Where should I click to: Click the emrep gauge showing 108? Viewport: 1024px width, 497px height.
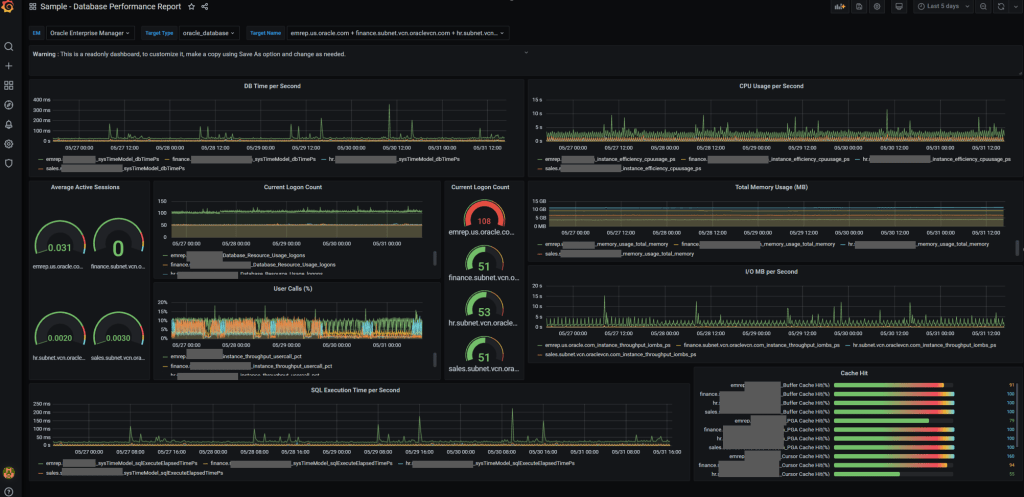(x=484, y=218)
